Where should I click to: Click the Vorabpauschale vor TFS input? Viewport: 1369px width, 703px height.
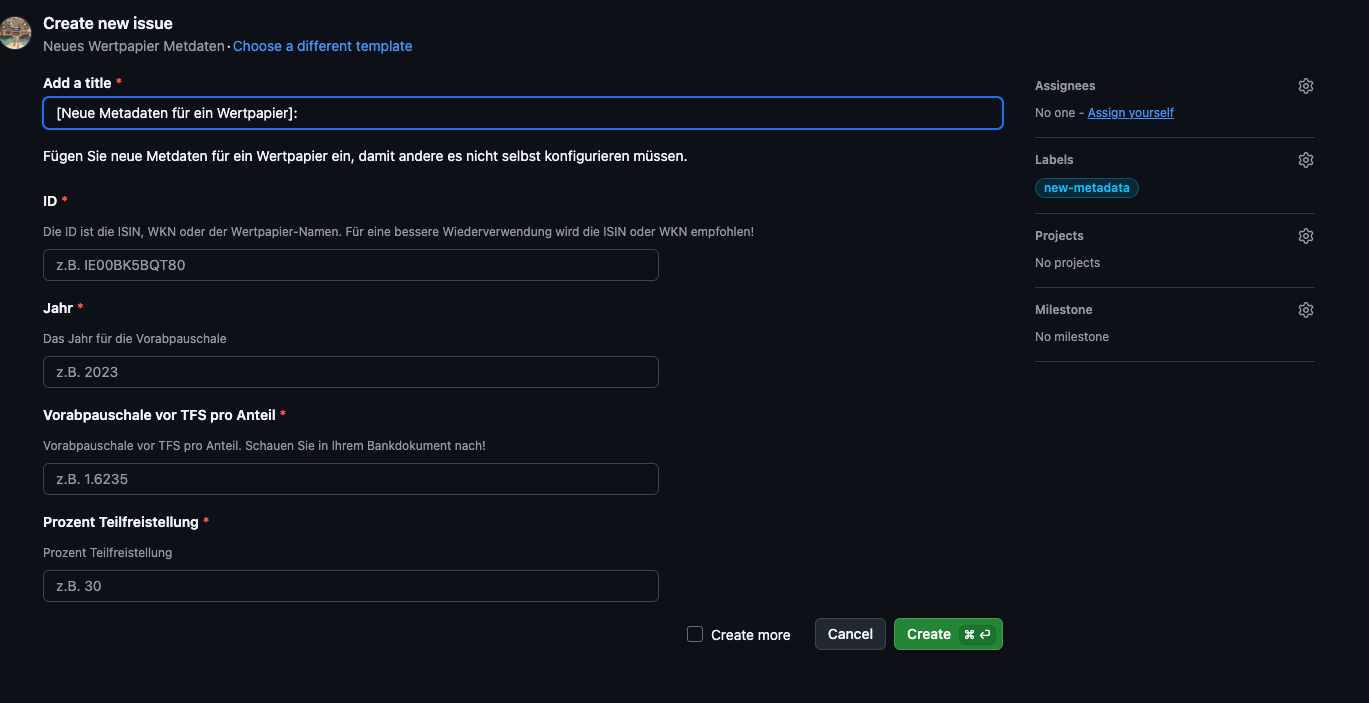tap(350, 479)
